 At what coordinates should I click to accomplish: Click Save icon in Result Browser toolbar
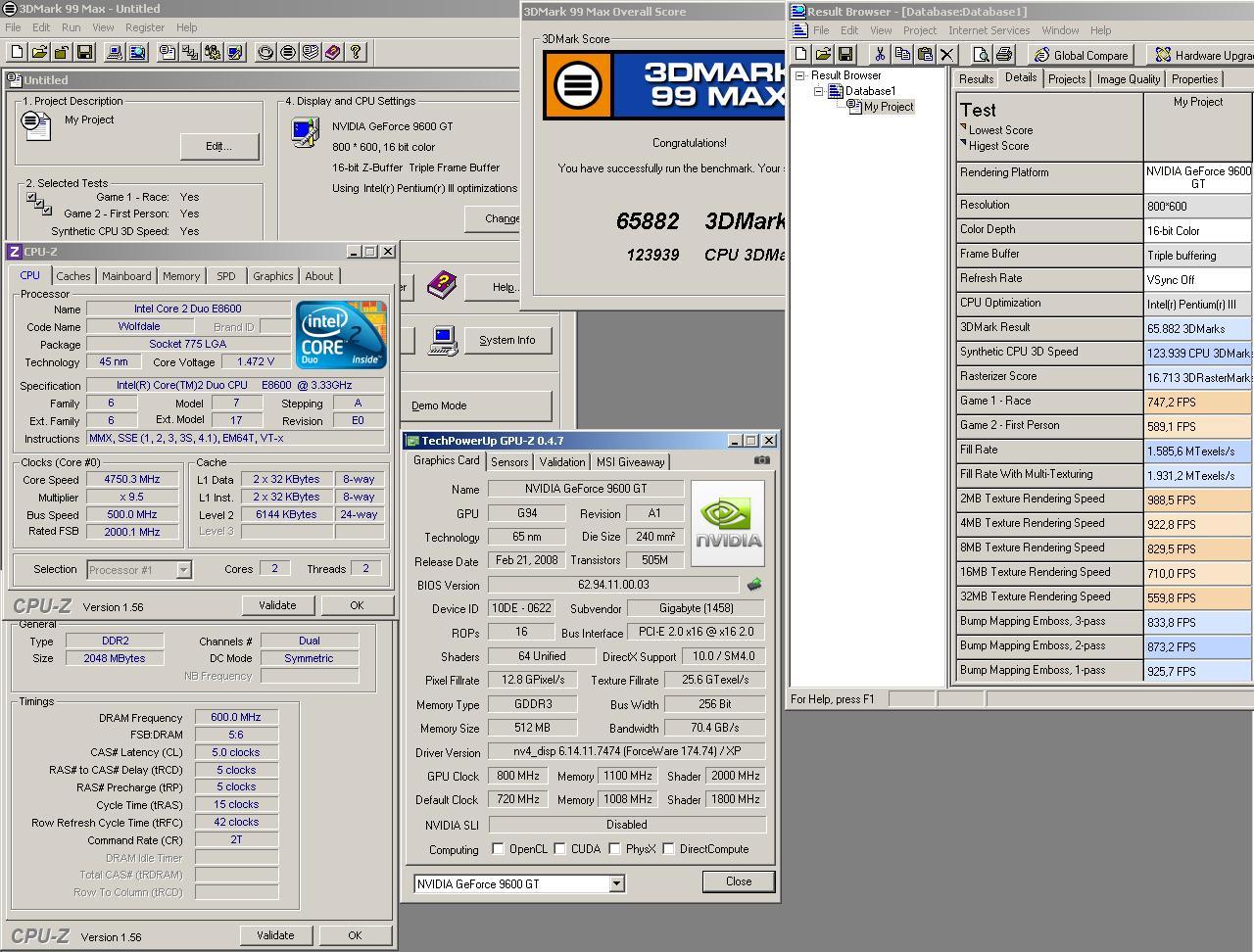pyautogui.click(x=845, y=55)
